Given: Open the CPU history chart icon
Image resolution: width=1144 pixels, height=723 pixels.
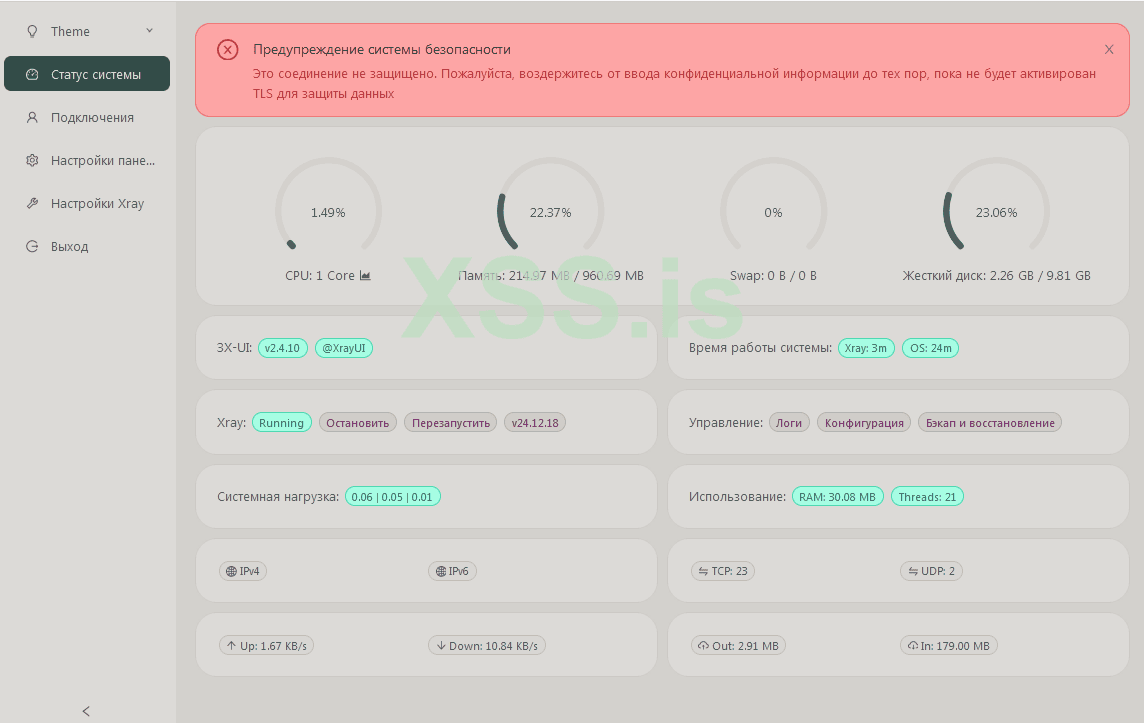Looking at the screenshot, I should point(365,276).
